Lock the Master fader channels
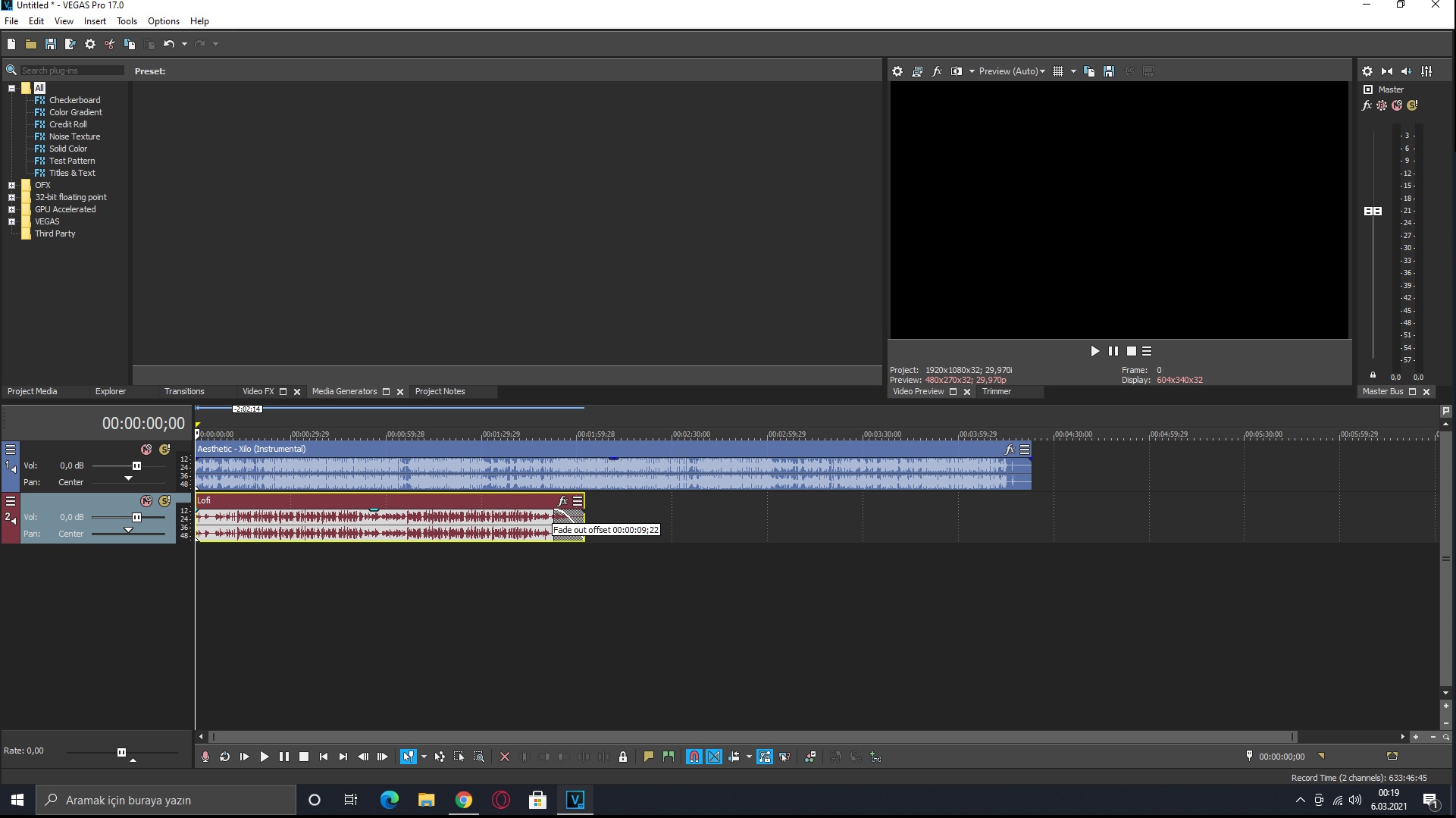 tap(1373, 375)
